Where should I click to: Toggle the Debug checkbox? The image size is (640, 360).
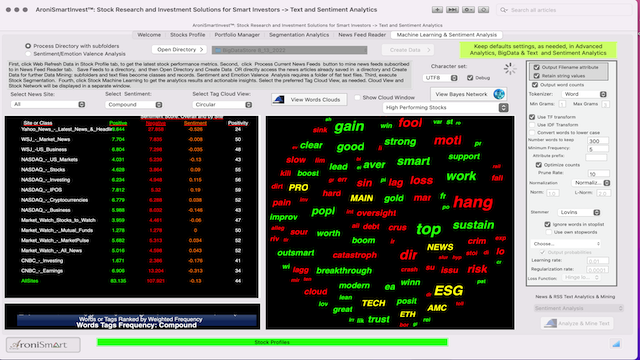470,78
